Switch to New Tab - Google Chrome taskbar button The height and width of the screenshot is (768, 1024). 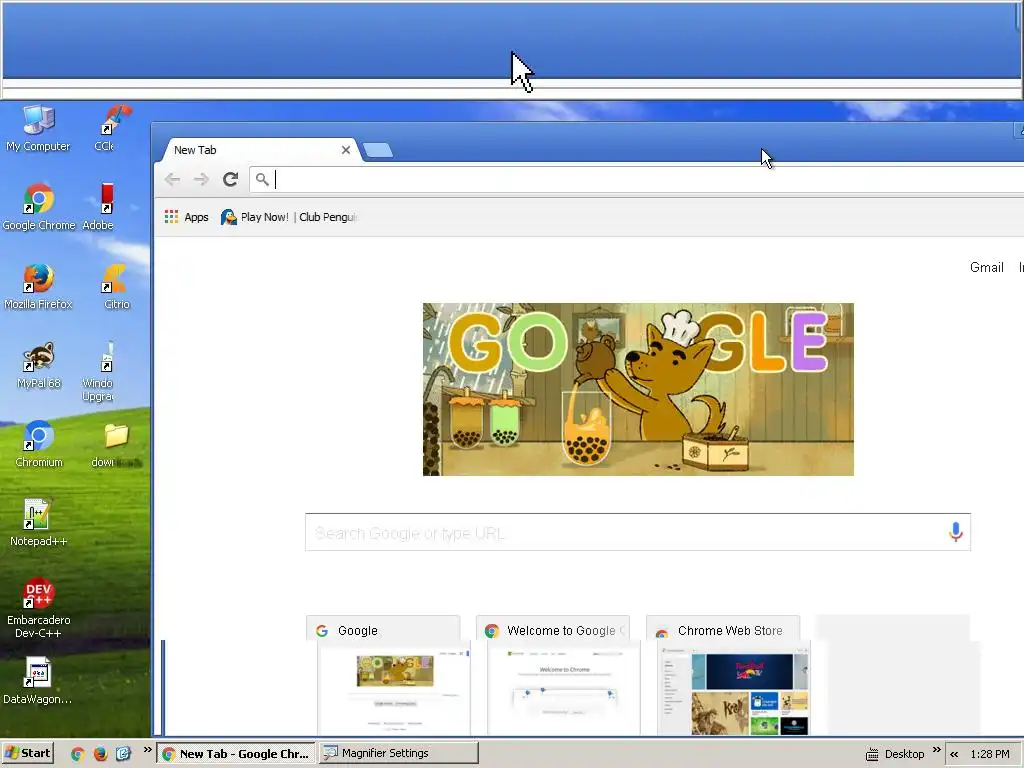tap(236, 754)
